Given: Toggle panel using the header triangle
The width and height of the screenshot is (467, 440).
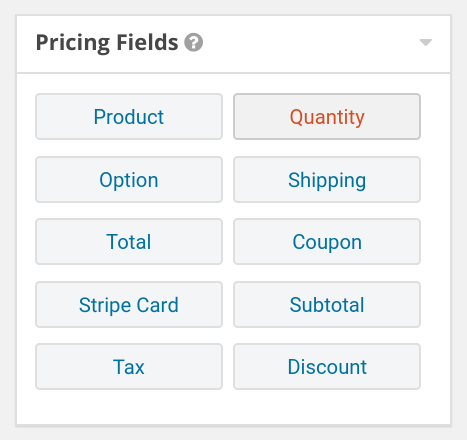Looking at the screenshot, I should click(x=426, y=43).
